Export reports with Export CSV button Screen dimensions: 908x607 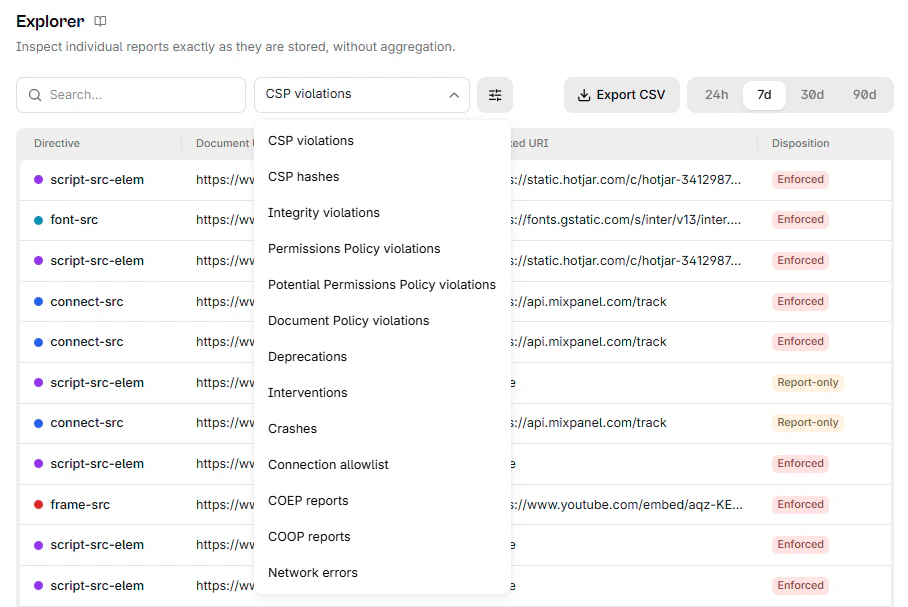(622, 95)
